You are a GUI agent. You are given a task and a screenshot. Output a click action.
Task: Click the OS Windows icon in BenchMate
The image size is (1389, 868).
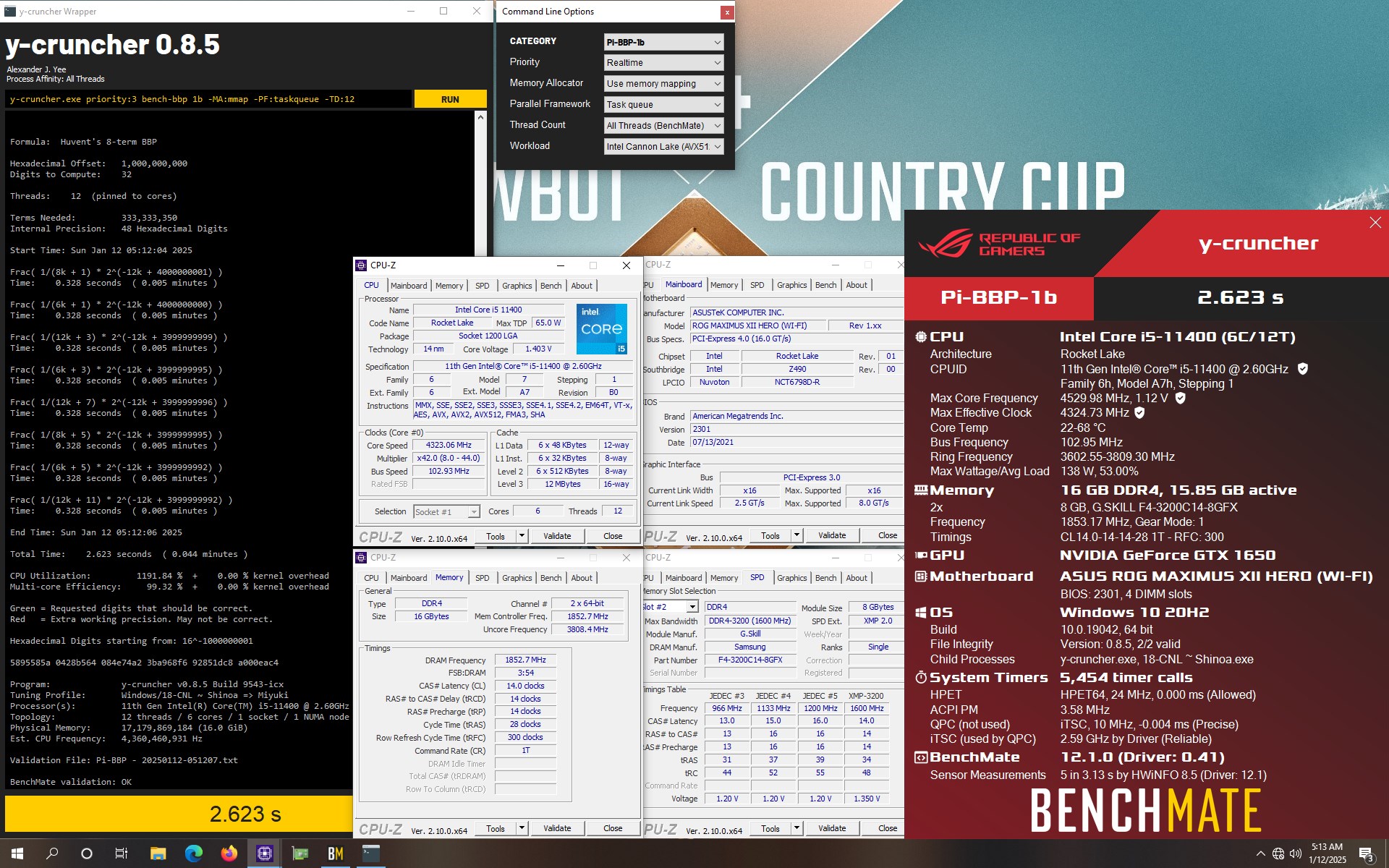[x=921, y=613]
